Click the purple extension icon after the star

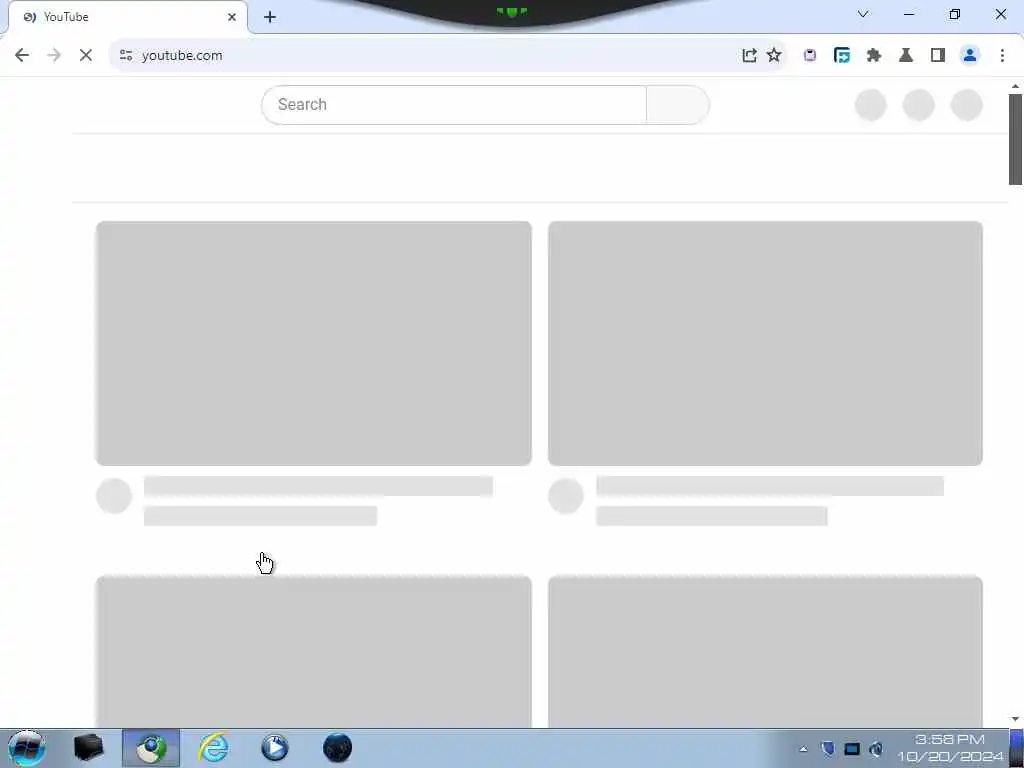pyautogui.click(x=810, y=56)
